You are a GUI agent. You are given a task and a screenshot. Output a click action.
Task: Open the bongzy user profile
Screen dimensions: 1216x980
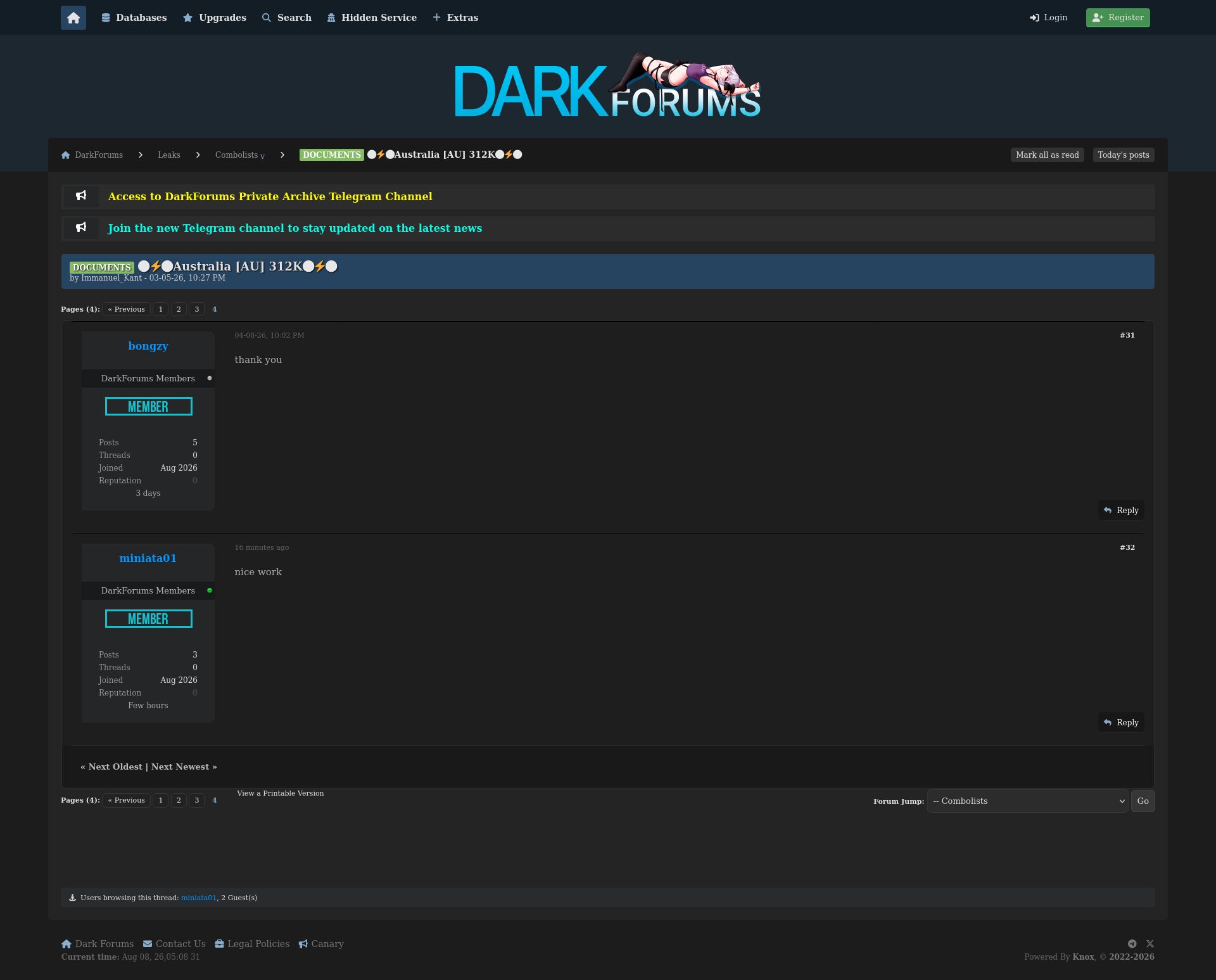click(148, 346)
